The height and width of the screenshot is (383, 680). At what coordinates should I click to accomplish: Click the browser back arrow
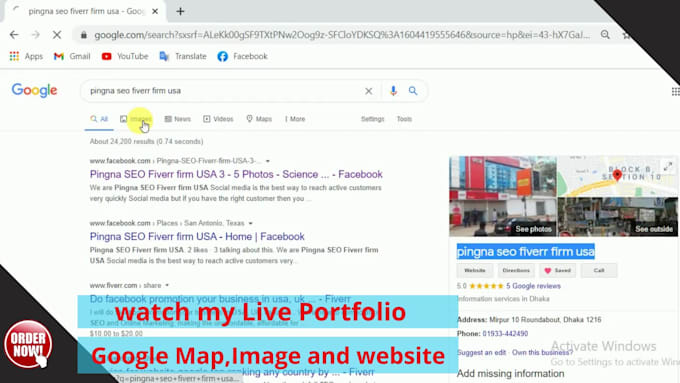[x=14, y=35]
